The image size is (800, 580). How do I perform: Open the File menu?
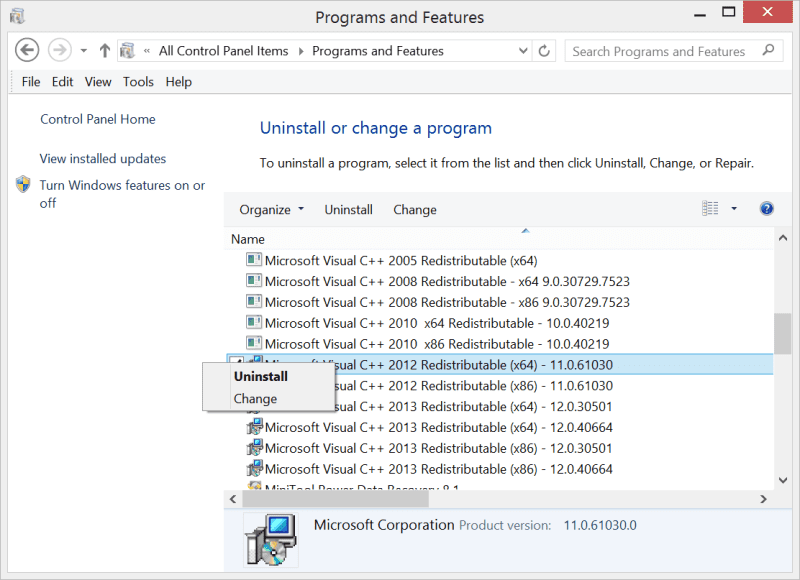coord(31,82)
